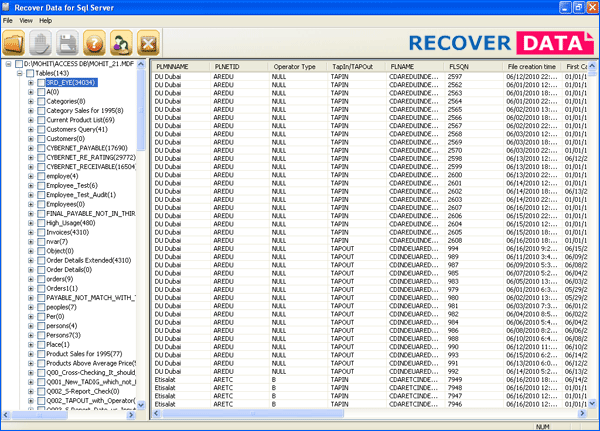Click the Exit X toolbar icon
The height and width of the screenshot is (431, 600).
[149, 43]
